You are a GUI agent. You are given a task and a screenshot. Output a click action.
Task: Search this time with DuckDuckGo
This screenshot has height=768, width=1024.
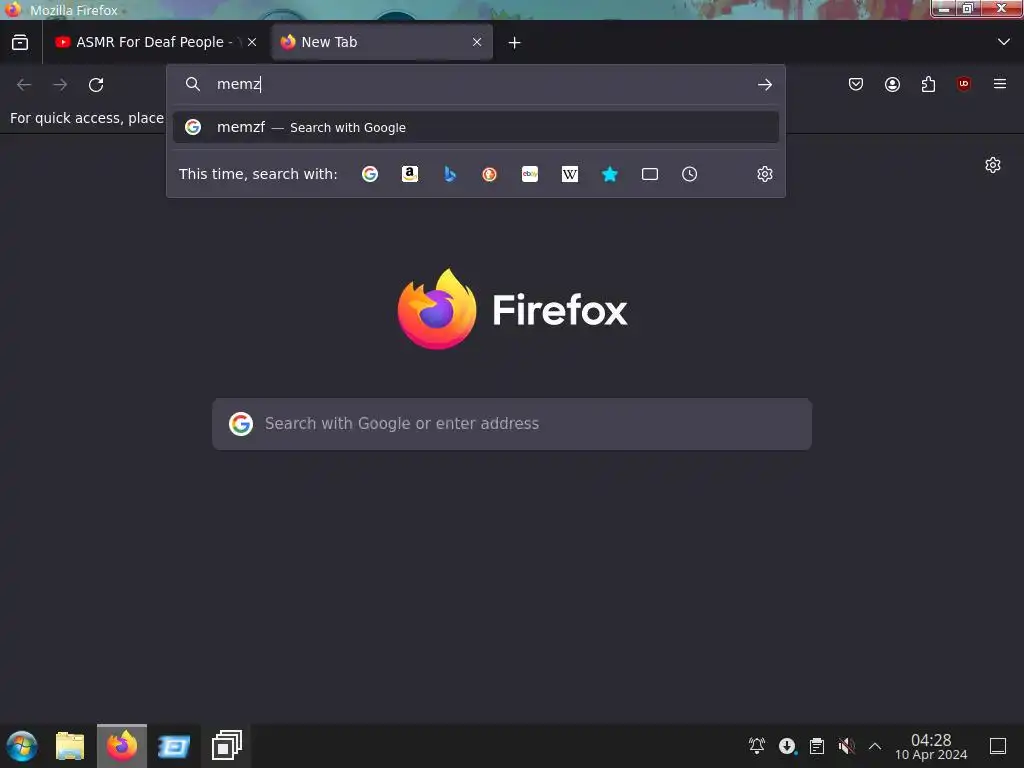click(x=489, y=174)
